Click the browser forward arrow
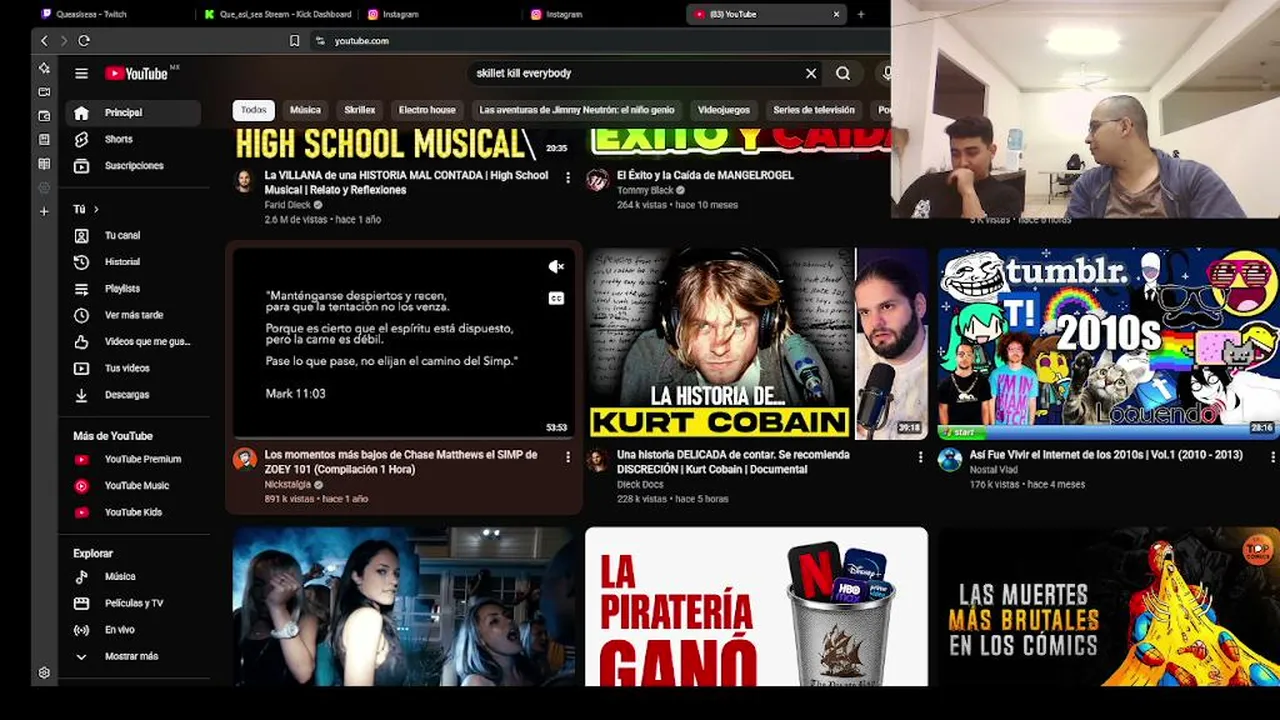 click(x=64, y=41)
